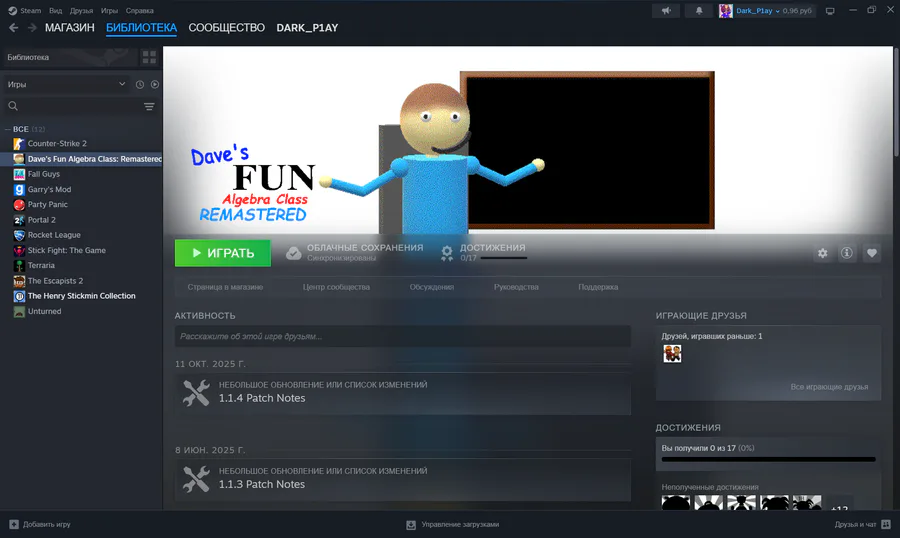Switch to Big Picture mode icon
This screenshot has height=538, width=900.
click(830, 11)
